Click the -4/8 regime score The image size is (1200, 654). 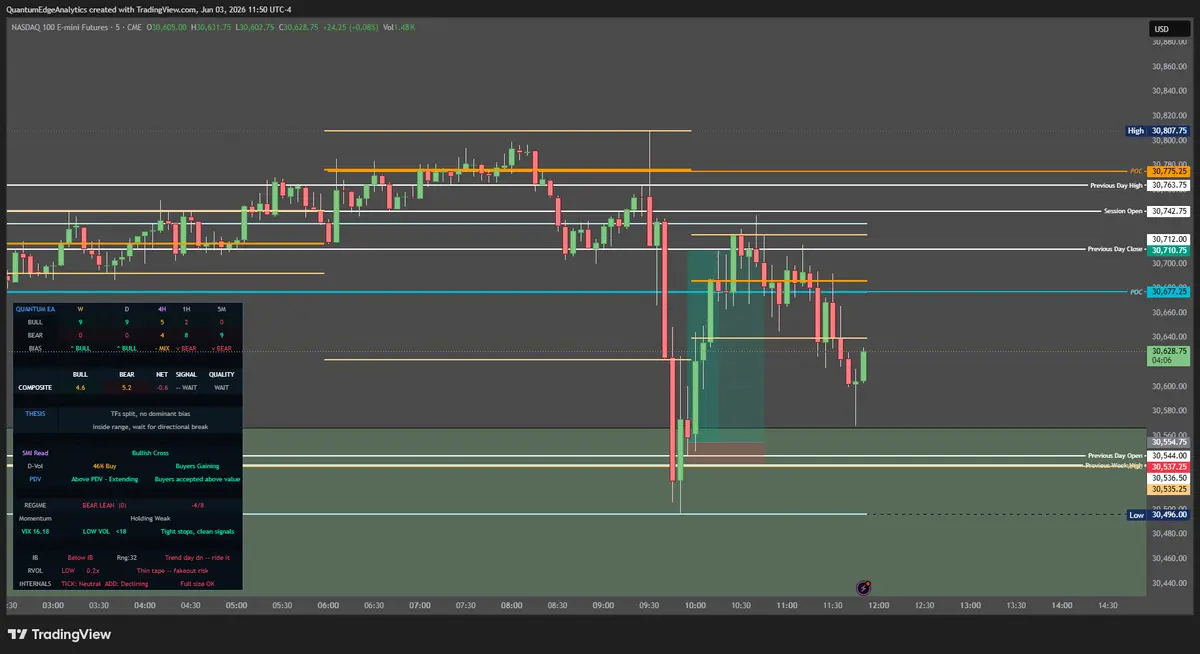[197, 506]
